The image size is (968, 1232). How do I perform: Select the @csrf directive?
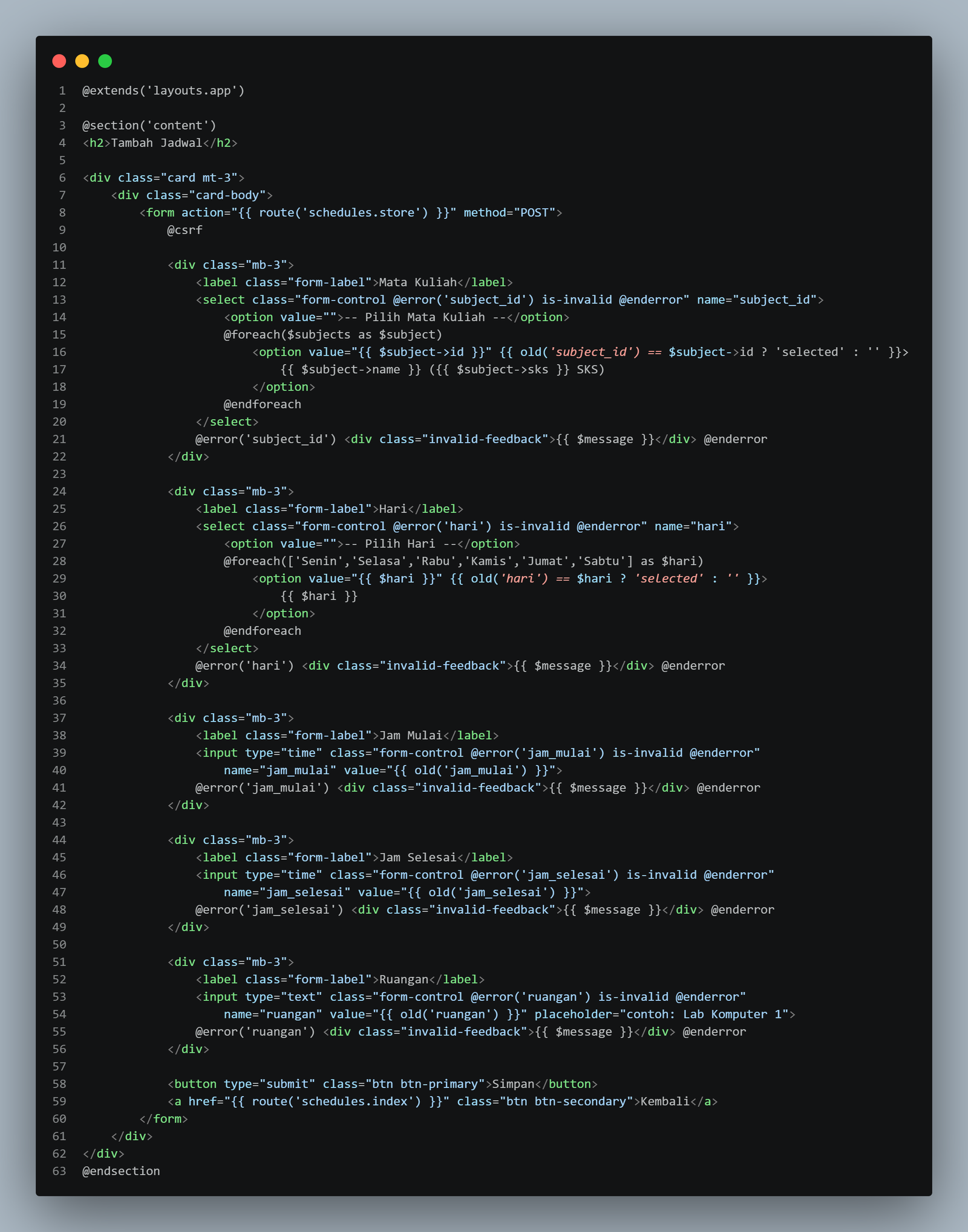tap(185, 230)
